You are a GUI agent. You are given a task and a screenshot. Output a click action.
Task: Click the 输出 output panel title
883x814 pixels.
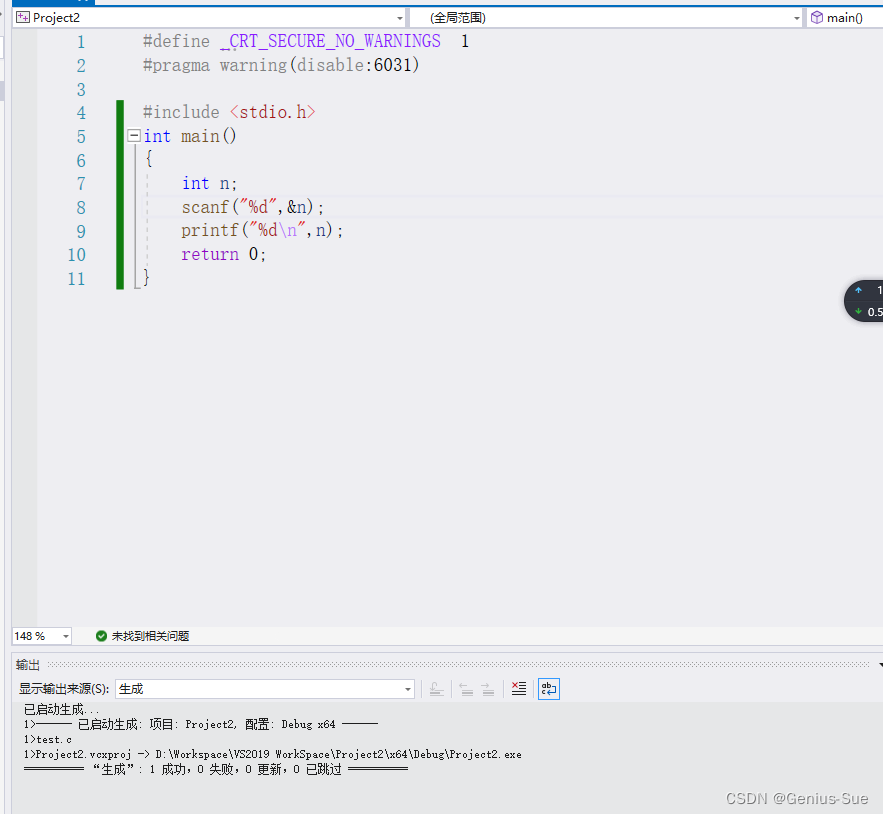coord(28,665)
